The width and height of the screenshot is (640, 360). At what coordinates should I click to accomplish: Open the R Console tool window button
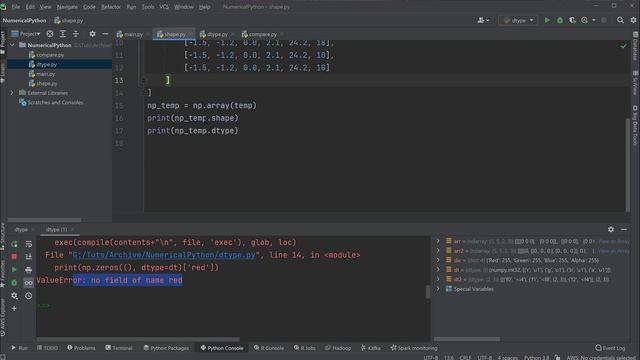[x=269, y=348]
